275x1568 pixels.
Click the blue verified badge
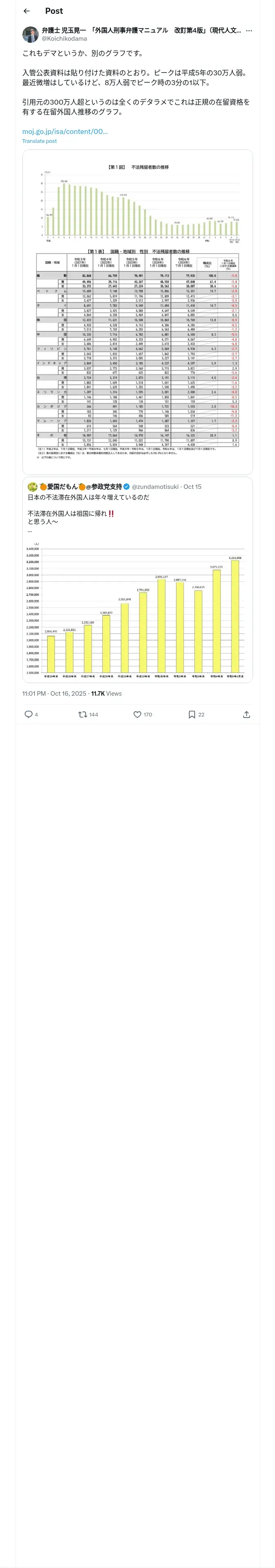click(x=127, y=486)
